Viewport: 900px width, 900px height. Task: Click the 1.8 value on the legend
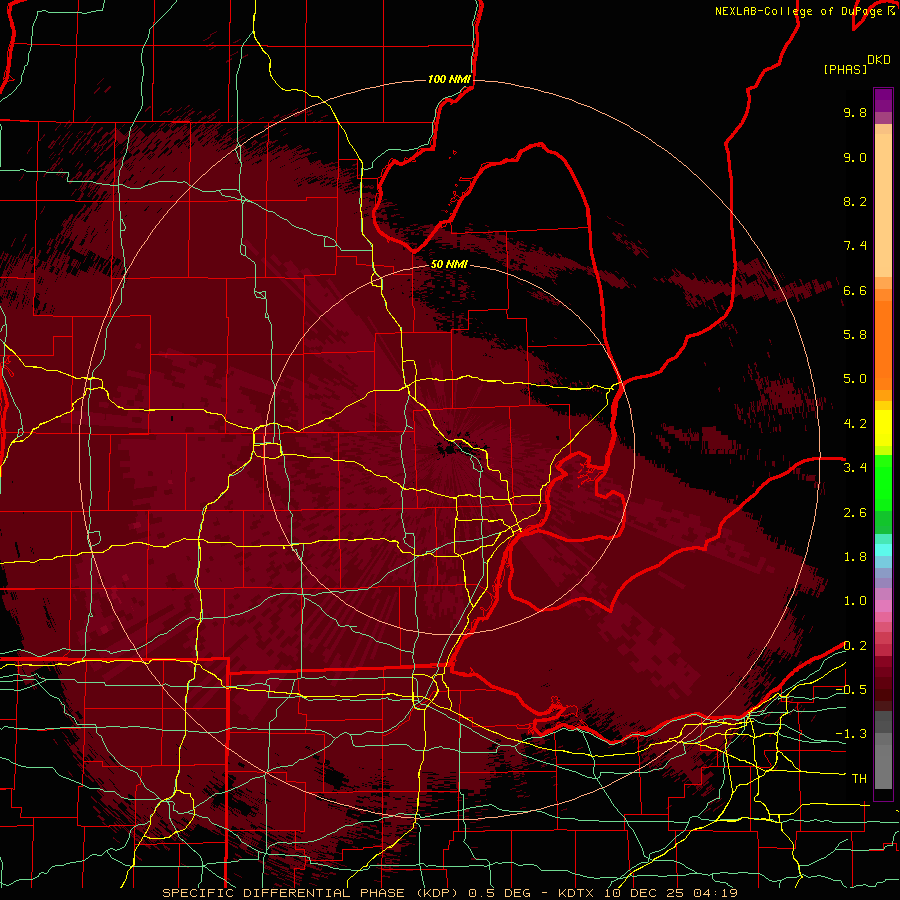(x=855, y=557)
